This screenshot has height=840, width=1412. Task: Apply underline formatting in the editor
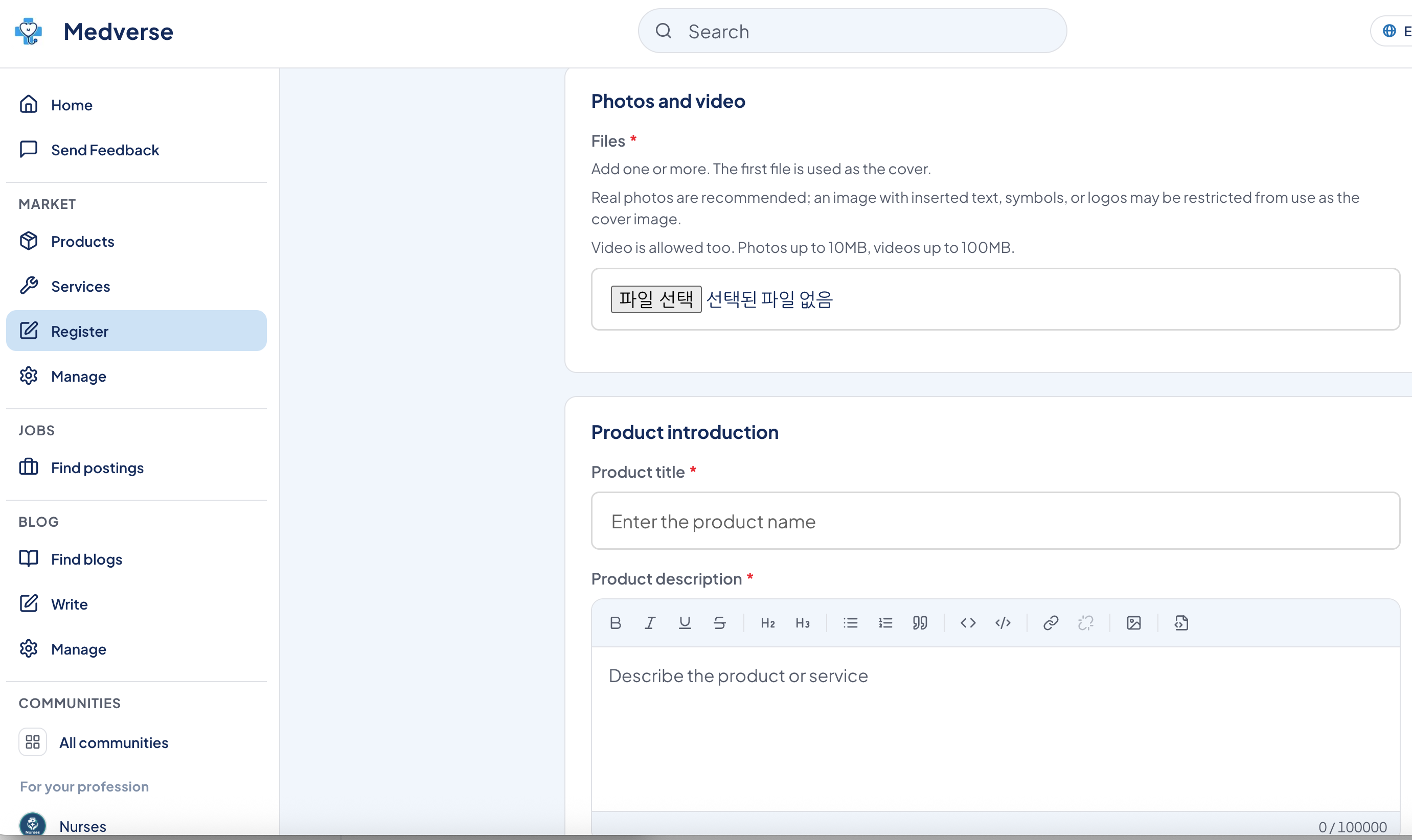685,623
